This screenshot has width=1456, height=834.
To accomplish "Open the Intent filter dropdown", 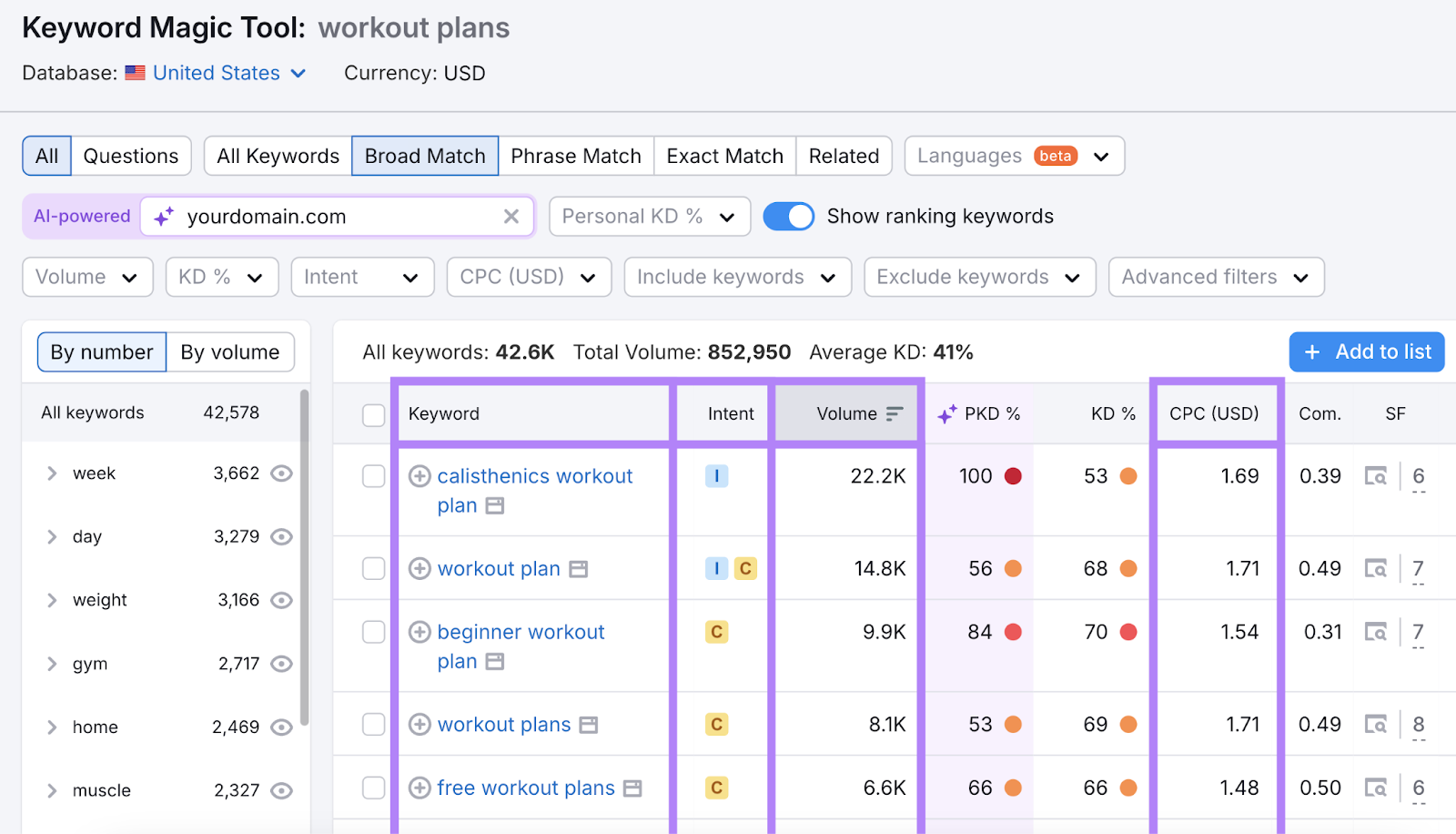I will pos(362,277).
